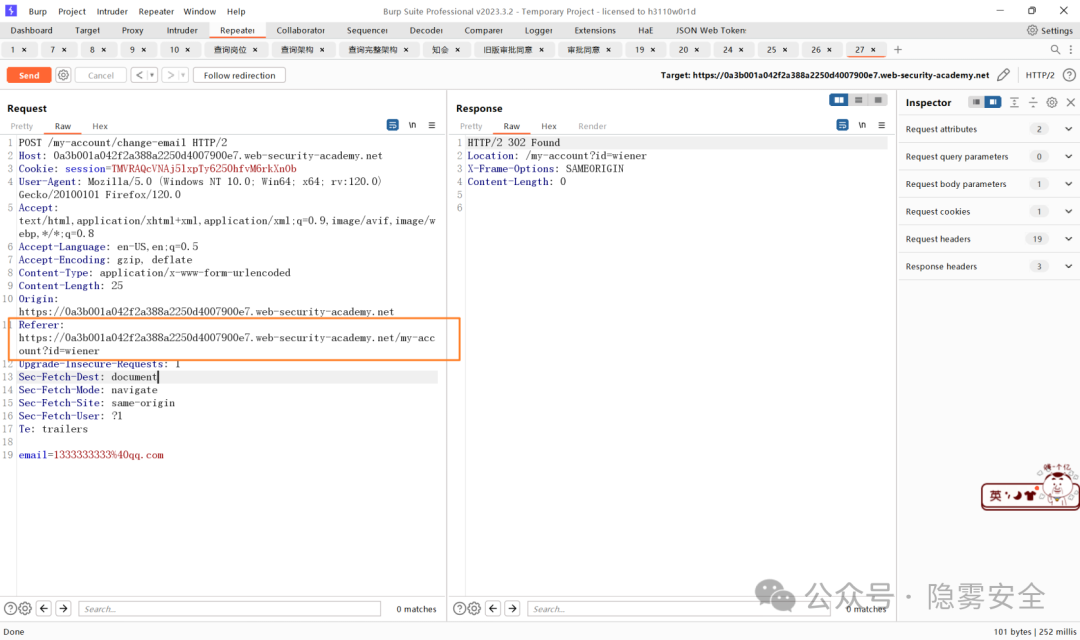The height and width of the screenshot is (640, 1080).
Task: Click the orange Send button
Action: coord(29,75)
